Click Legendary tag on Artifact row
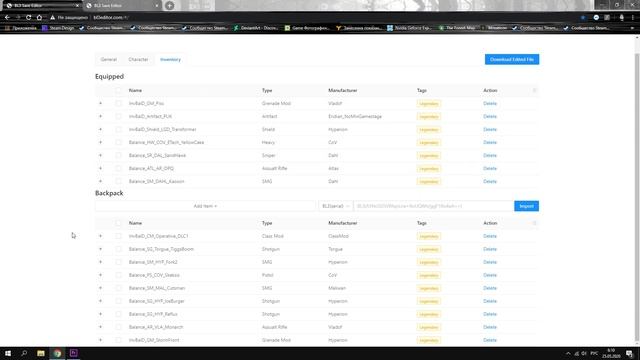Screen dimensions: 640x360 (x=429, y=117)
